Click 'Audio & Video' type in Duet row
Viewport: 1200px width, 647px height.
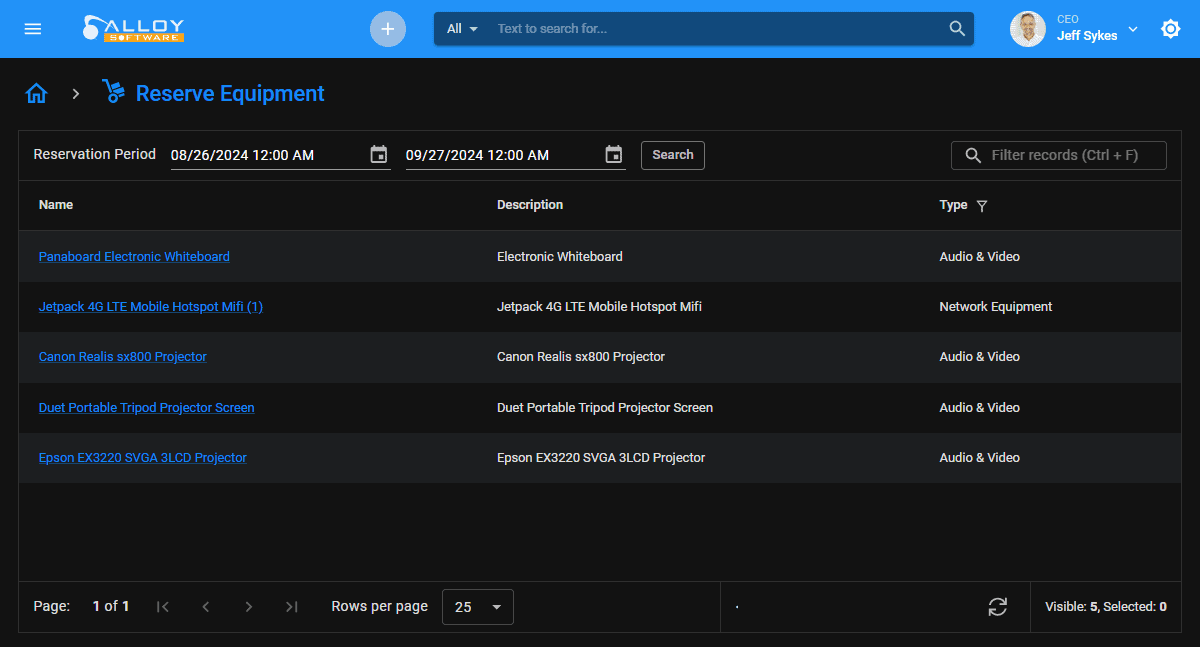[980, 408]
